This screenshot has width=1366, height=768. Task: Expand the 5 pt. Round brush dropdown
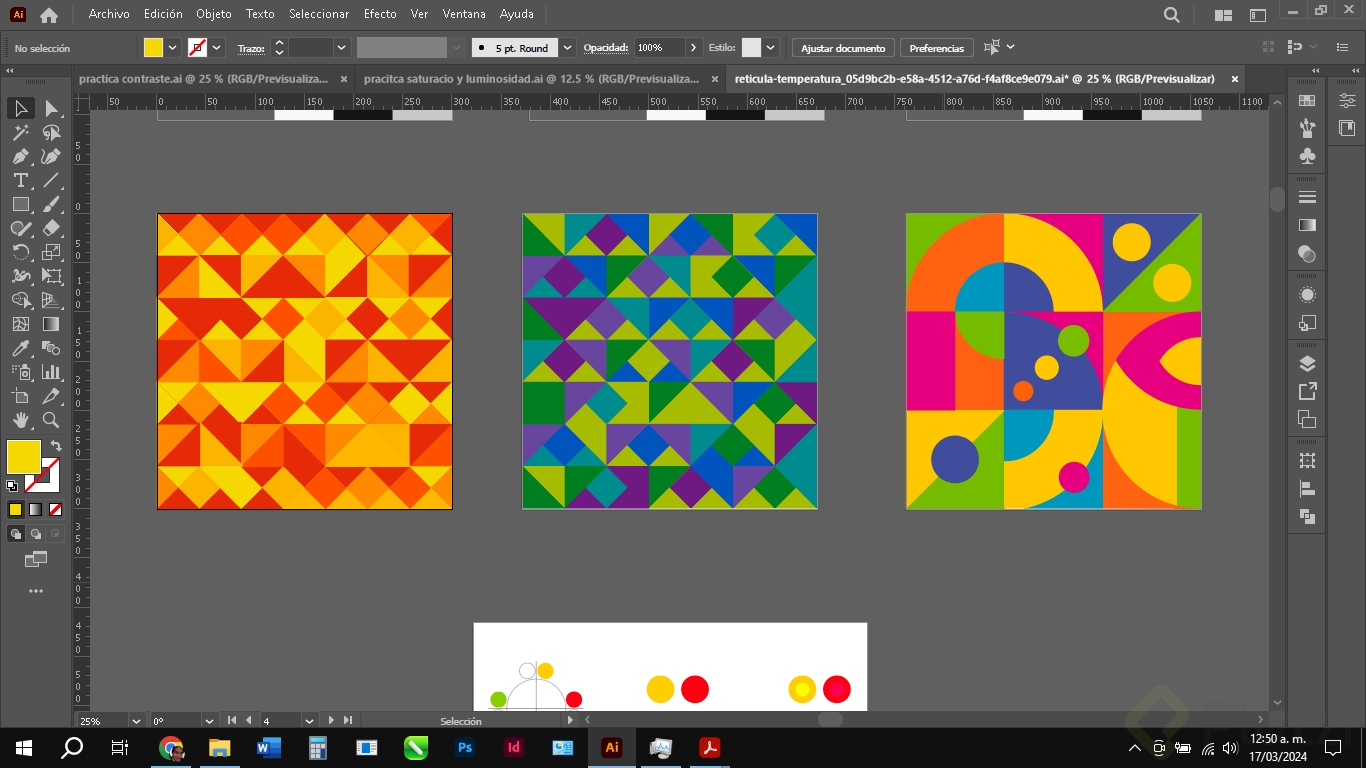[568, 48]
